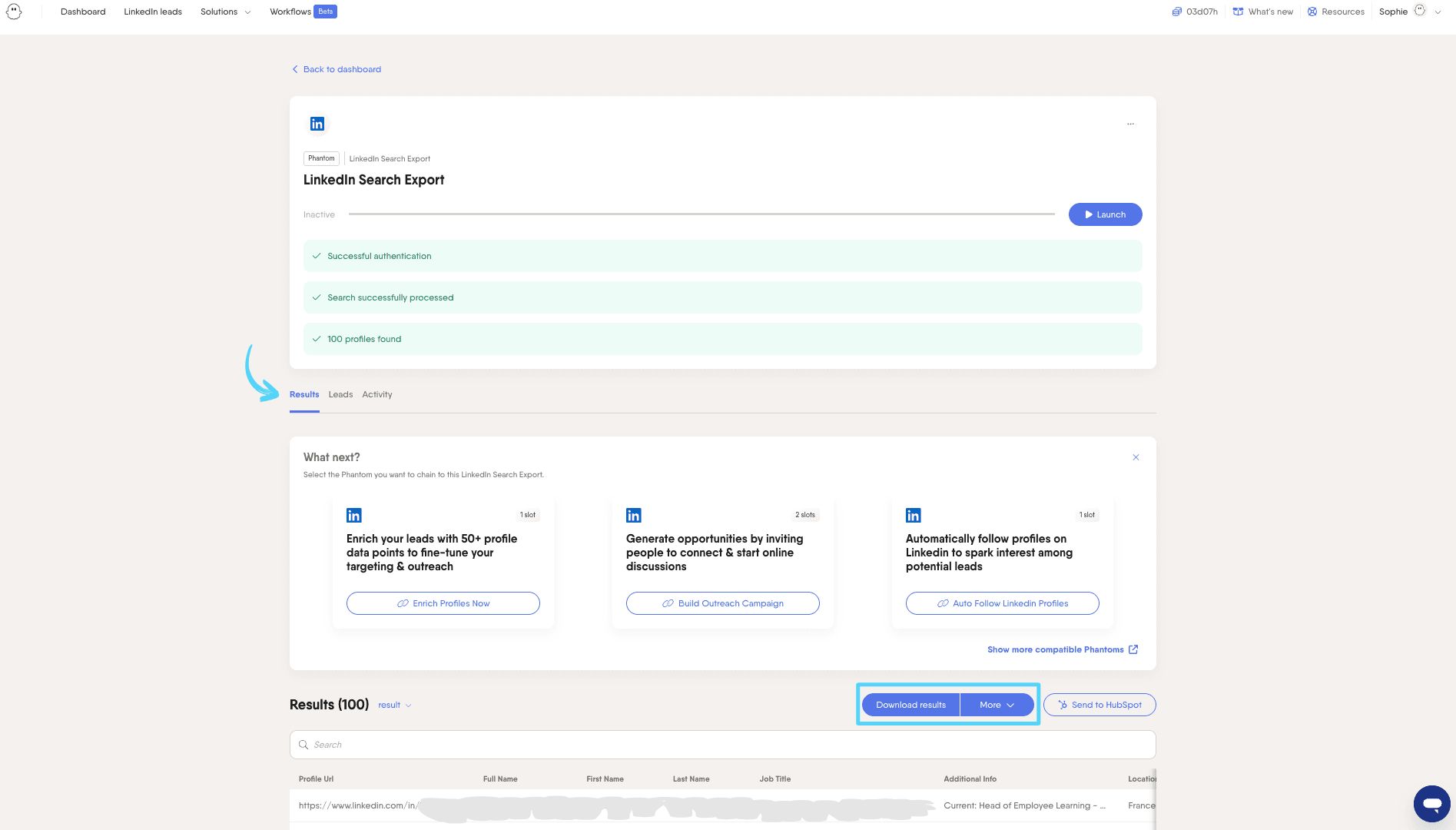
Task: Click the Phantom tag label
Action: tap(321, 158)
